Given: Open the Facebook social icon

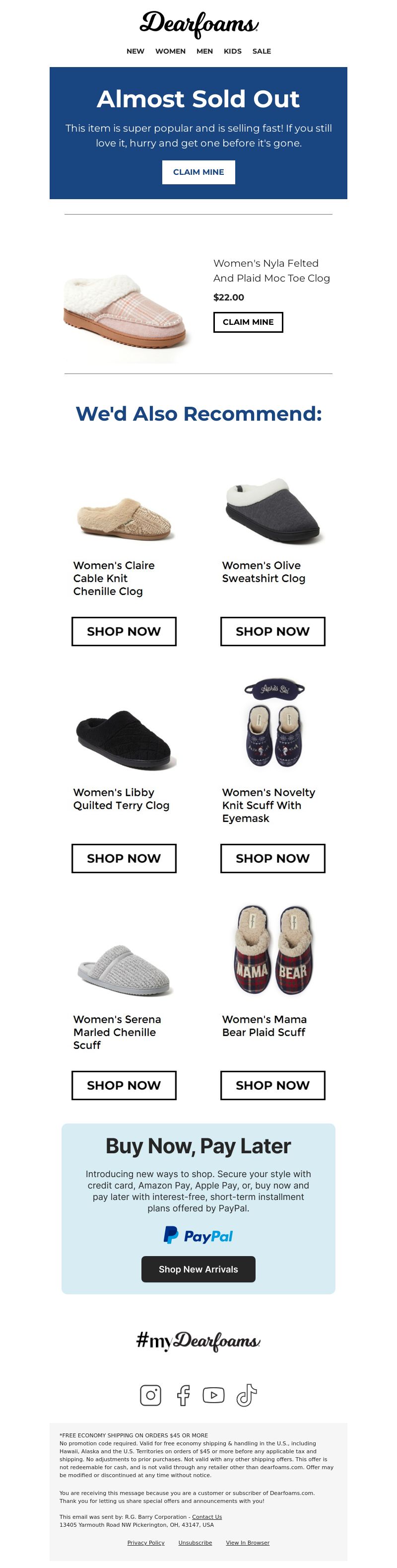Looking at the screenshot, I should pos(183,1395).
